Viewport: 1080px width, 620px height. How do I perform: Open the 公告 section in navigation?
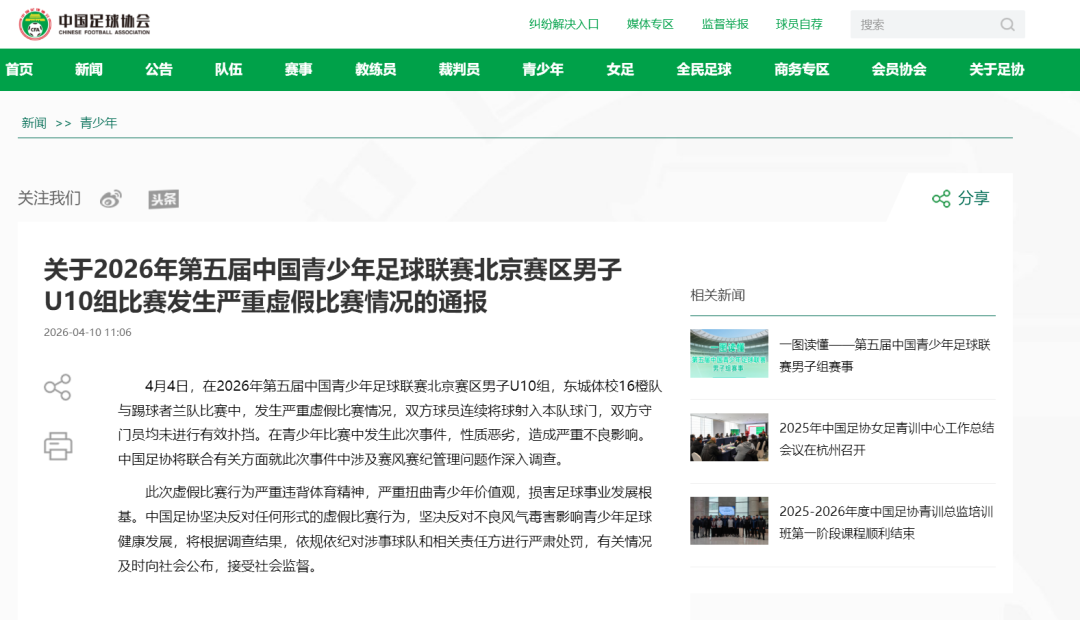(158, 69)
